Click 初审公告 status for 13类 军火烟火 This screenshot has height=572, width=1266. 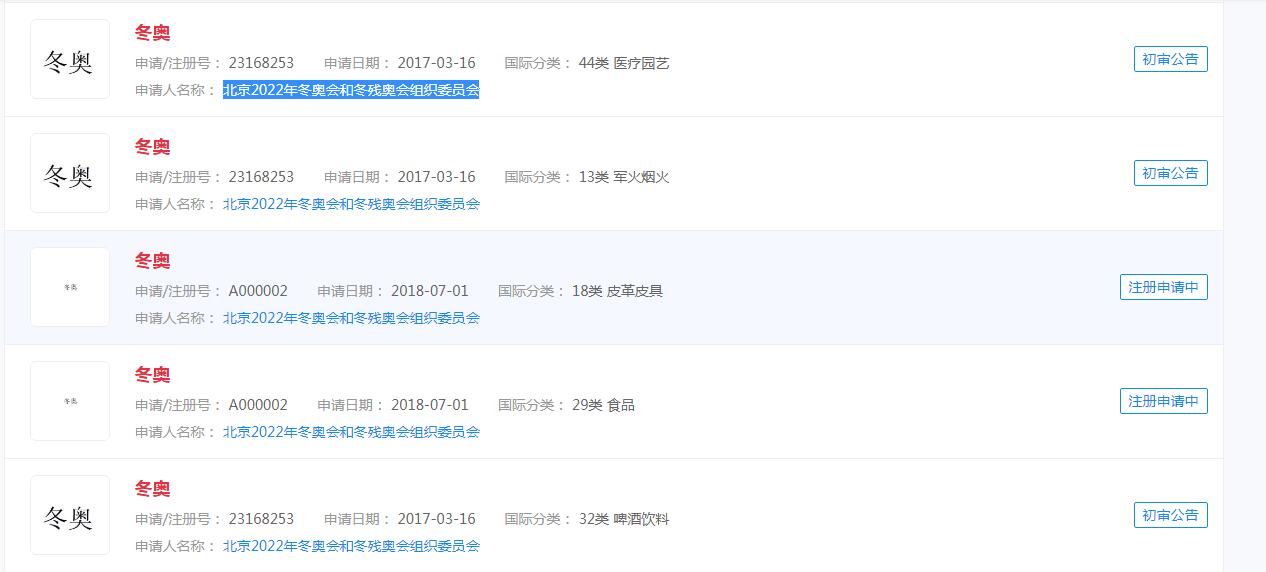(x=1171, y=173)
